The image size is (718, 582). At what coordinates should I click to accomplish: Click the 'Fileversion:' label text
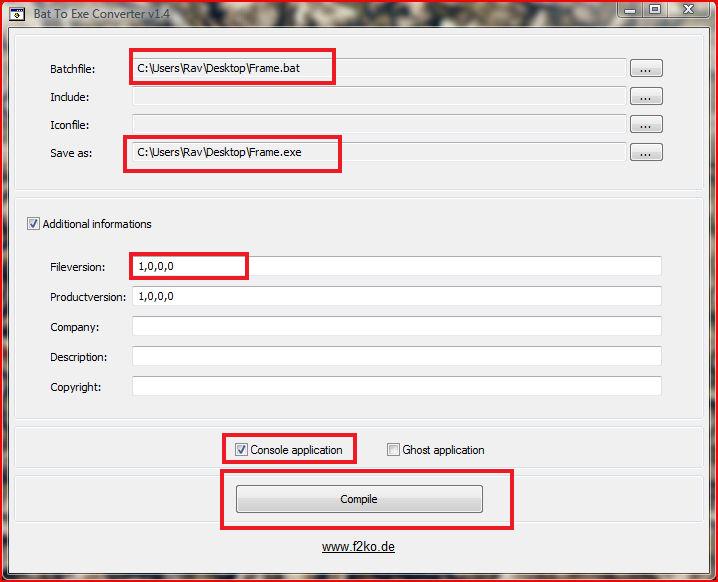(x=77, y=267)
